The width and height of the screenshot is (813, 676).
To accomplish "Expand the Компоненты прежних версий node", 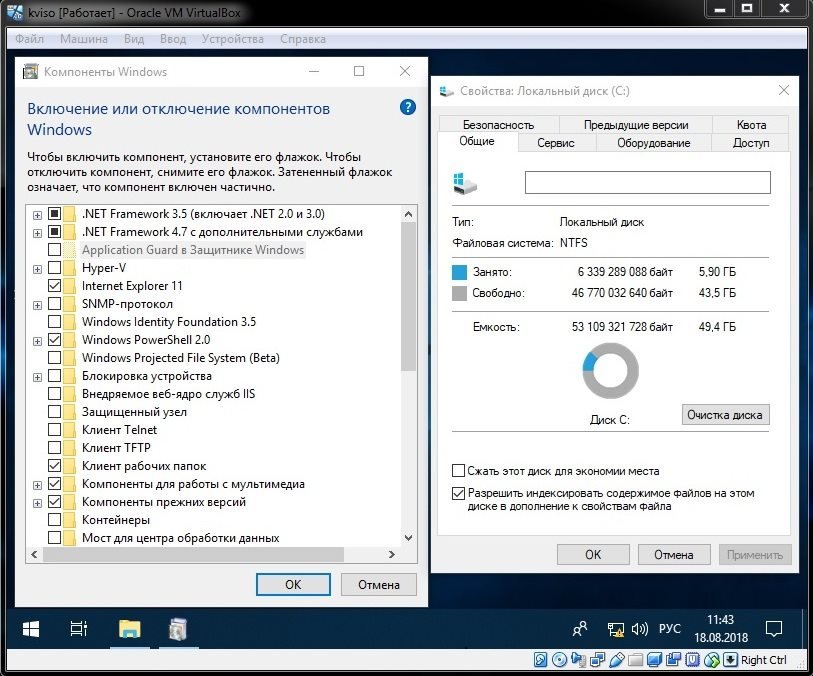I will pos(37,503).
